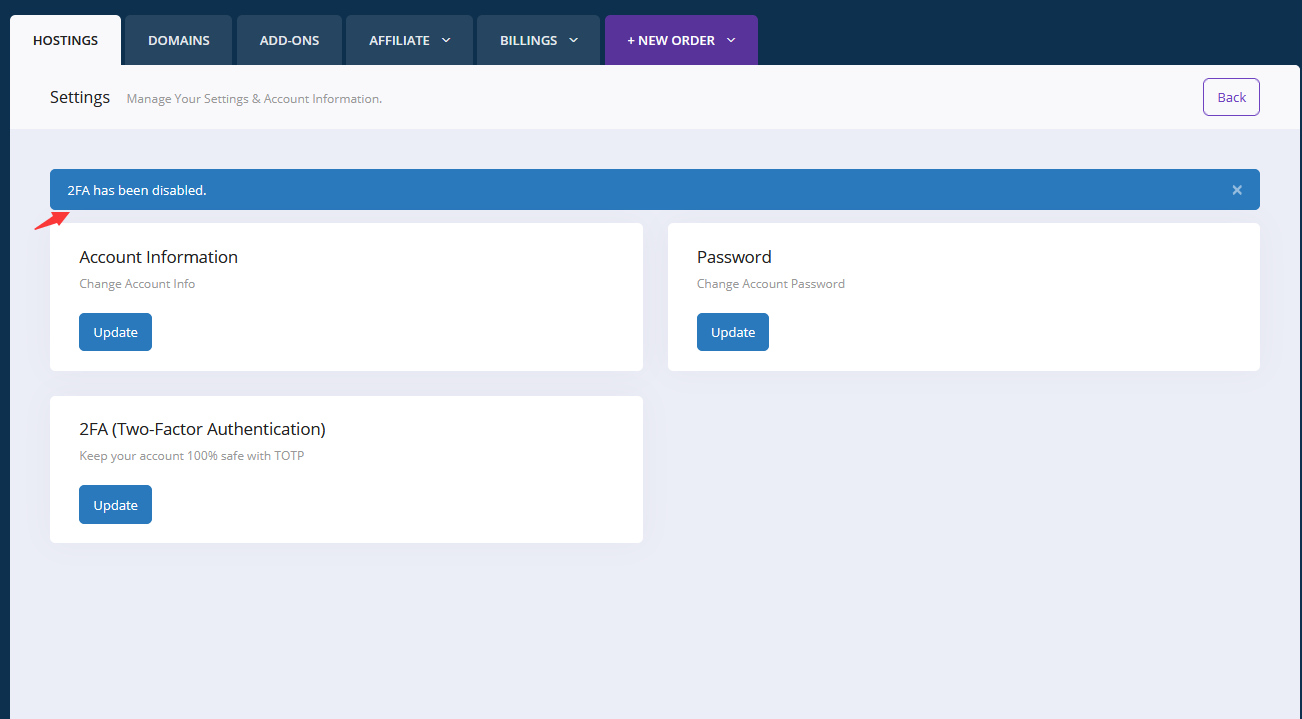Update the Account Information settings
The height and width of the screenshot is (719, 1302).
(115, 331)
